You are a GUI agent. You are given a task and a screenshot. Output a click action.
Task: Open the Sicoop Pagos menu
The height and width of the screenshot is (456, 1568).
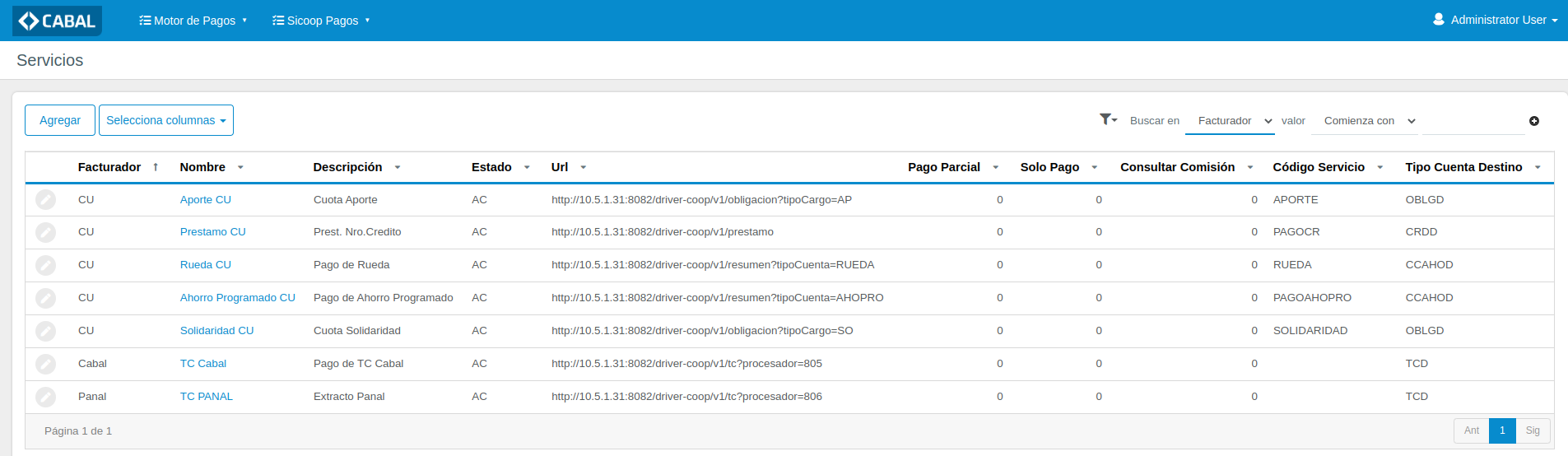(x=322, y=21)
